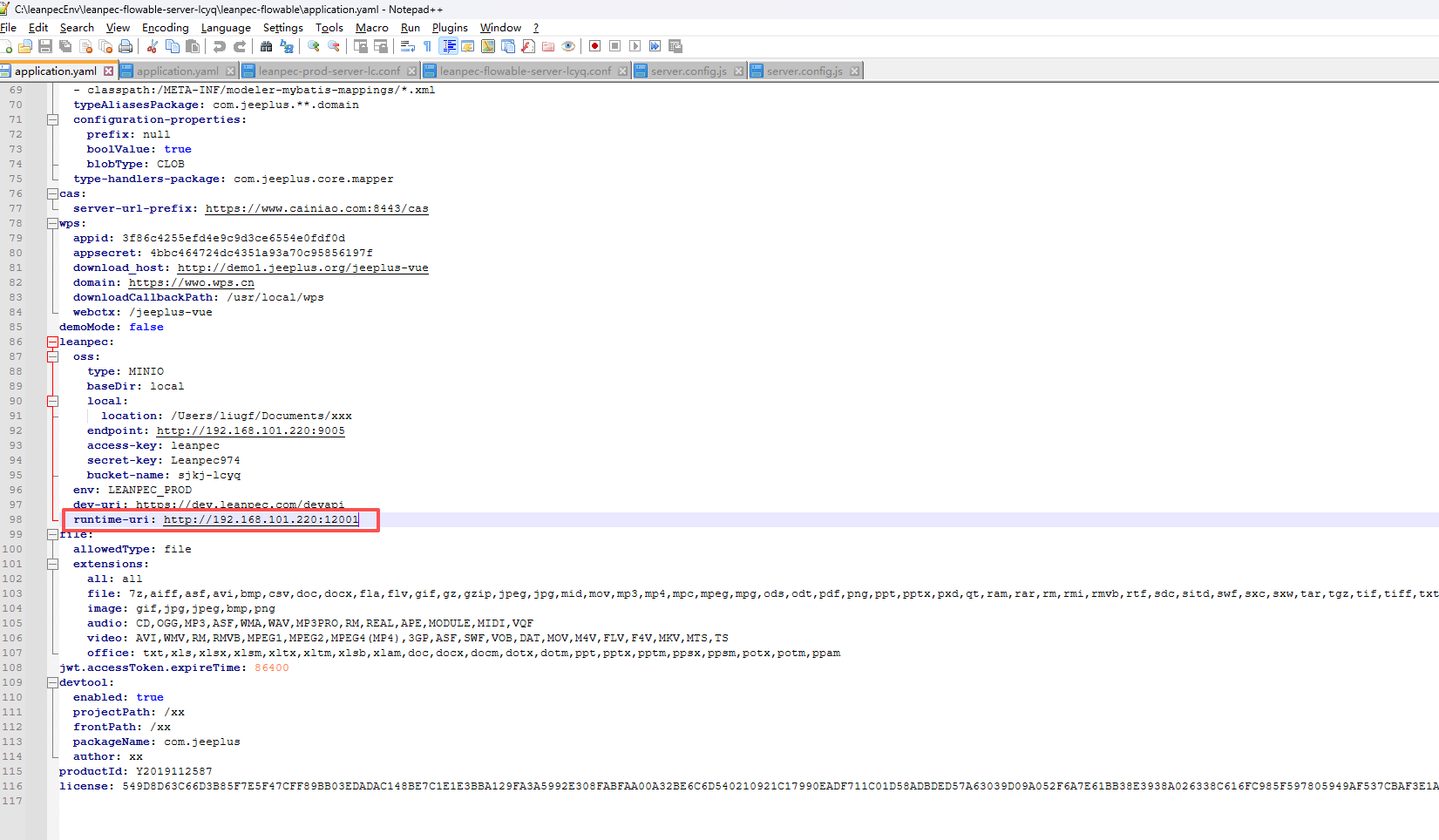Toggle word wrap in the toolbar
This screenshot has height=840, width=1439.
pyautogui.click(x=407, y=46)
